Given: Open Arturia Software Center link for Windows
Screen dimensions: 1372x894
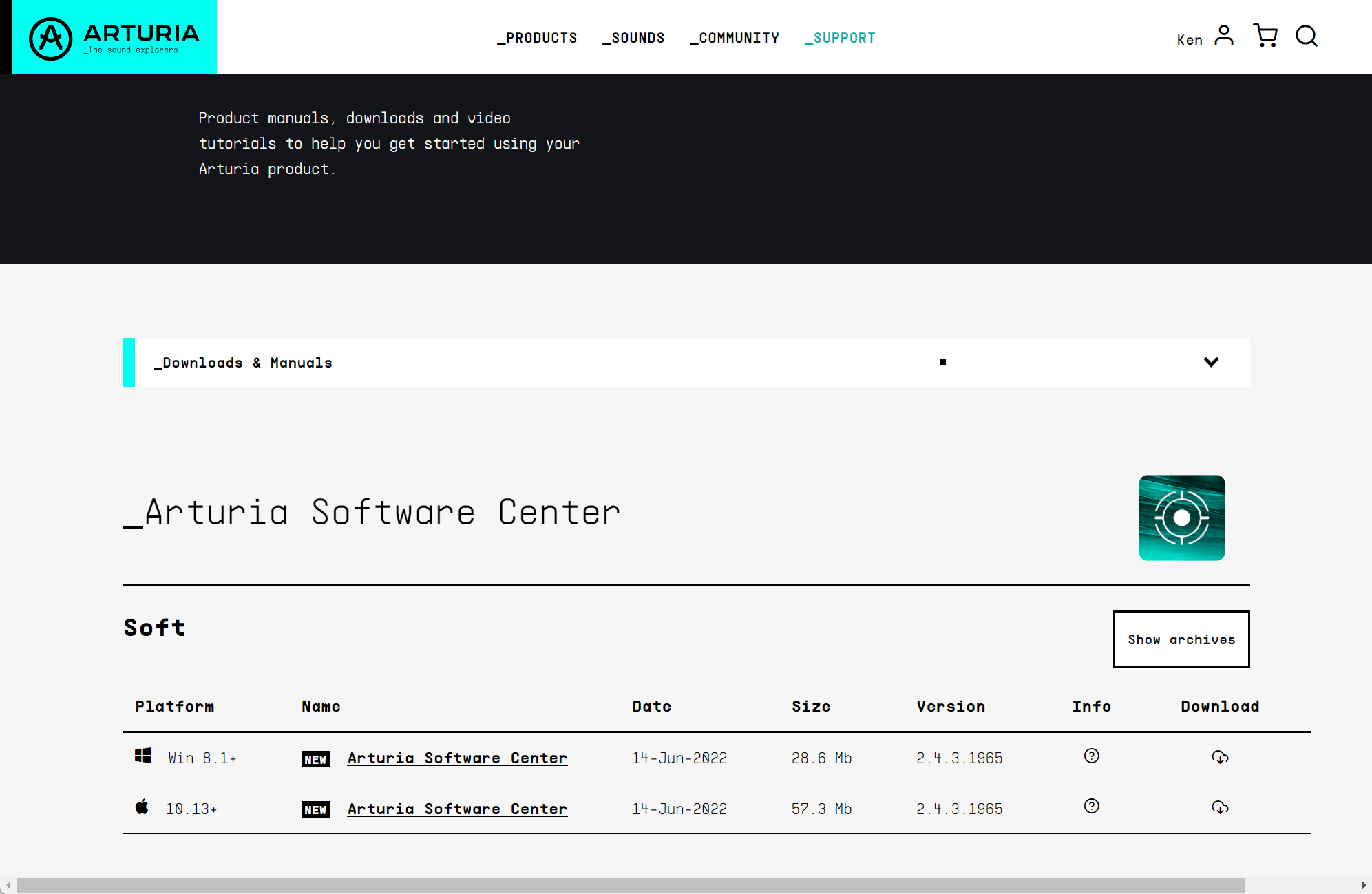Looking at the screenshot, I should pos(457,758).
